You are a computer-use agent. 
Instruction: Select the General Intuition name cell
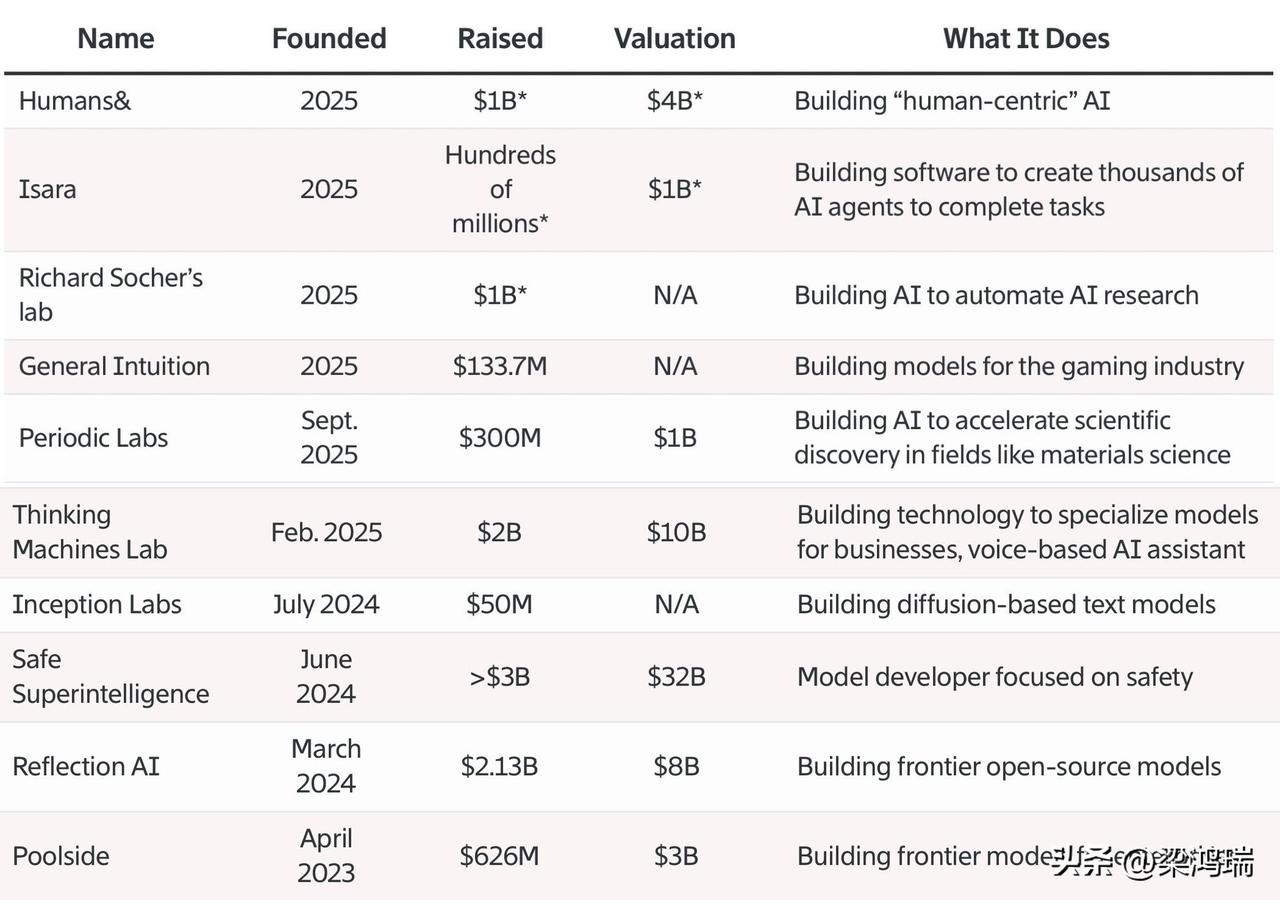[114, 366]
